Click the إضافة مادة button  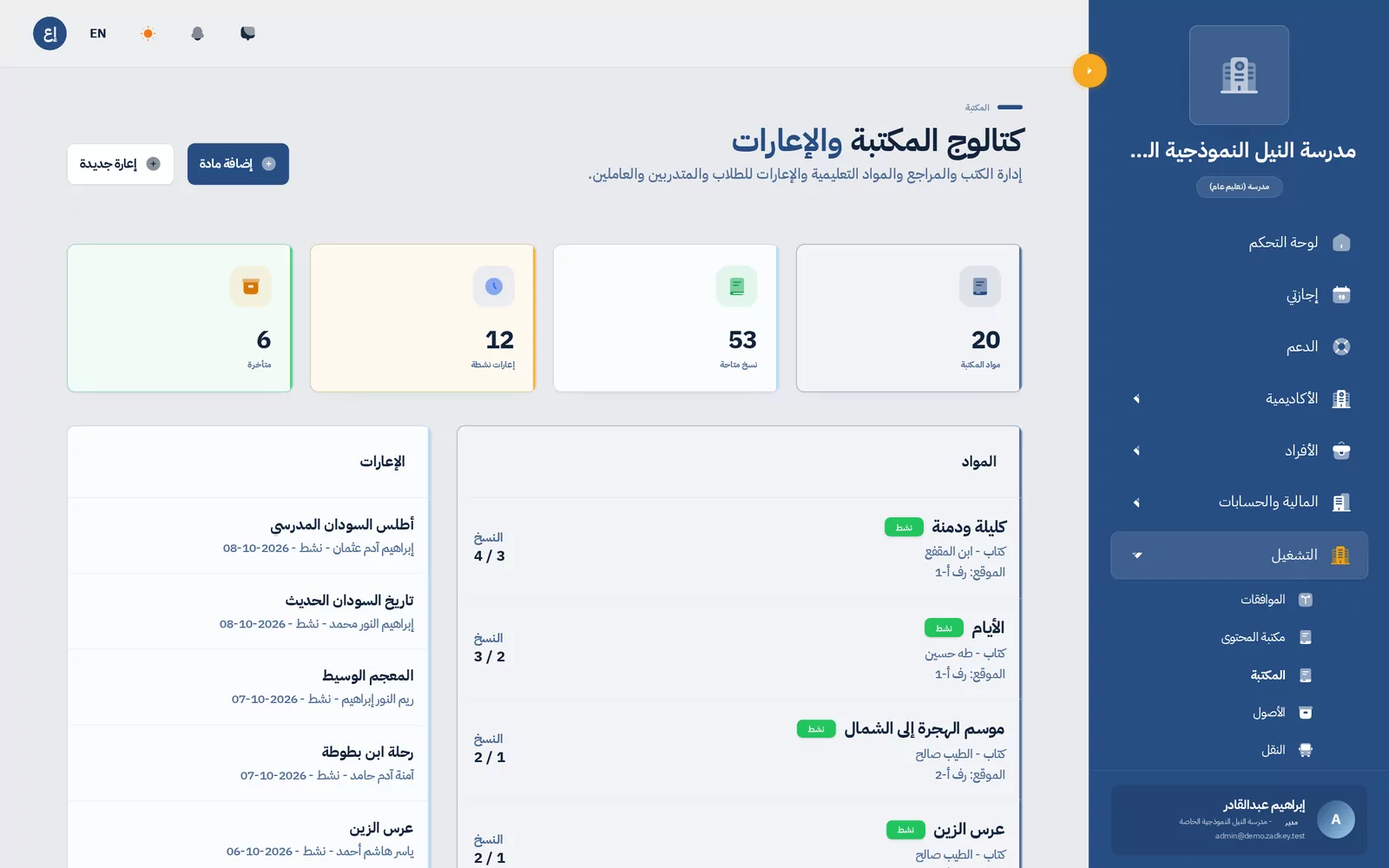(x=238, y=164)
